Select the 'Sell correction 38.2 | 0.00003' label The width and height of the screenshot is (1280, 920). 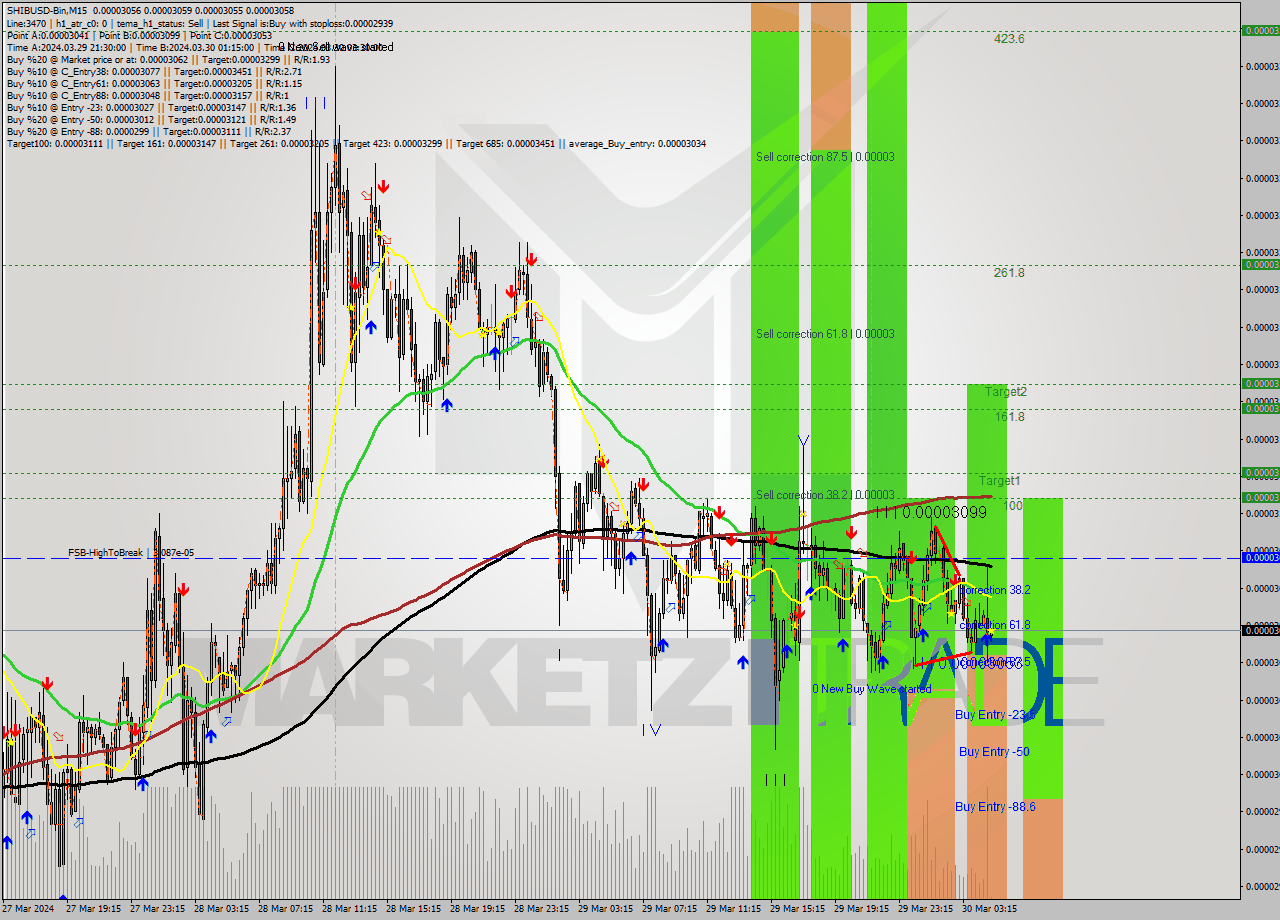pyautogui.click(x=825, y=495)
